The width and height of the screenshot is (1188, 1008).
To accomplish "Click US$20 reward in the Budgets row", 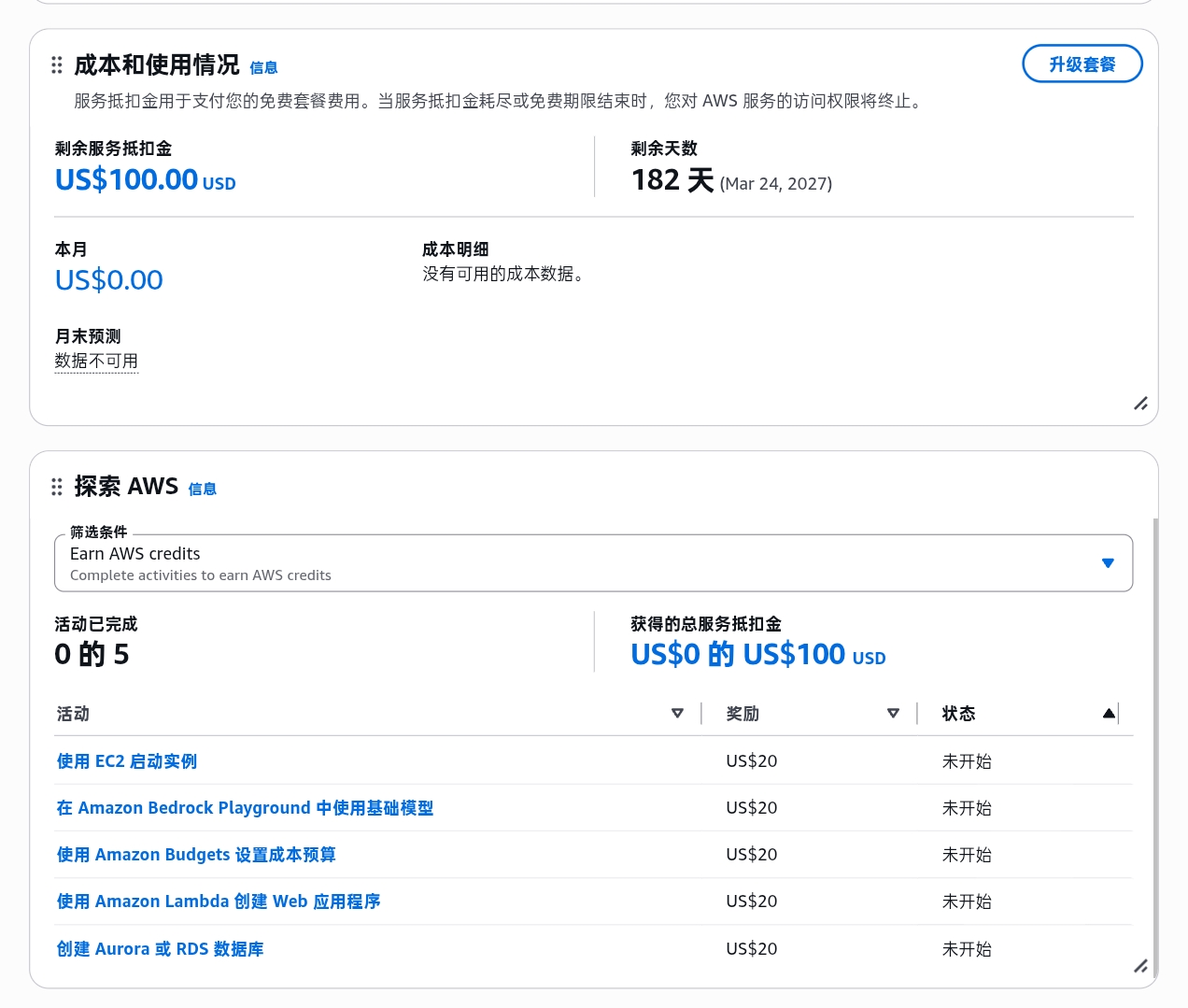I will 752,855.
